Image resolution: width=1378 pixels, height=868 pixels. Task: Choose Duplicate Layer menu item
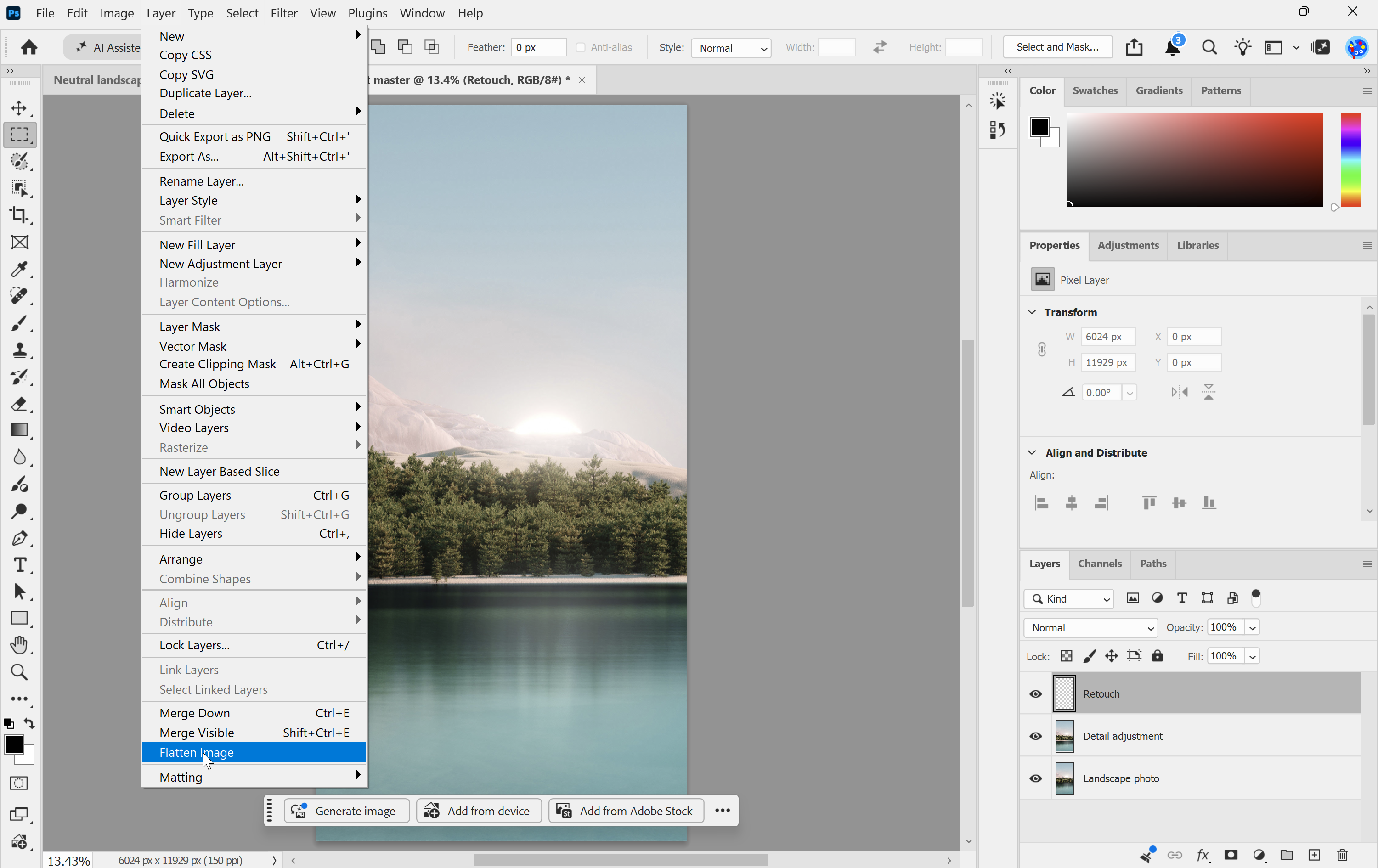pyautogui.click(x=254, y=93)
